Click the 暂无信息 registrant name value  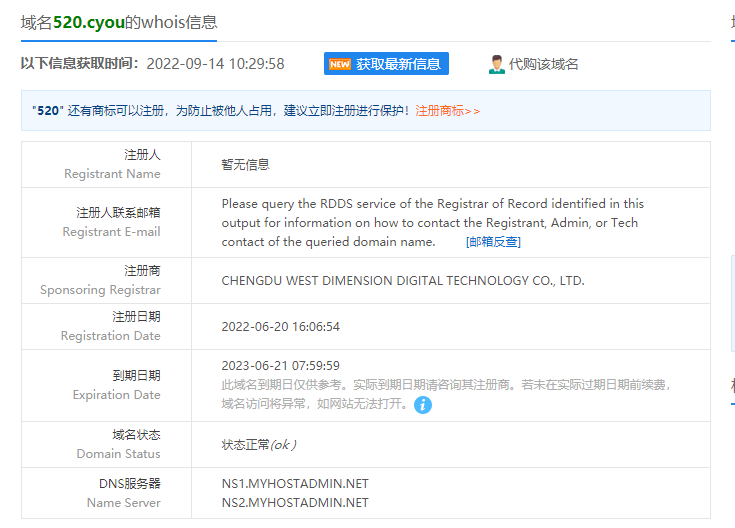tap(245, 164)
